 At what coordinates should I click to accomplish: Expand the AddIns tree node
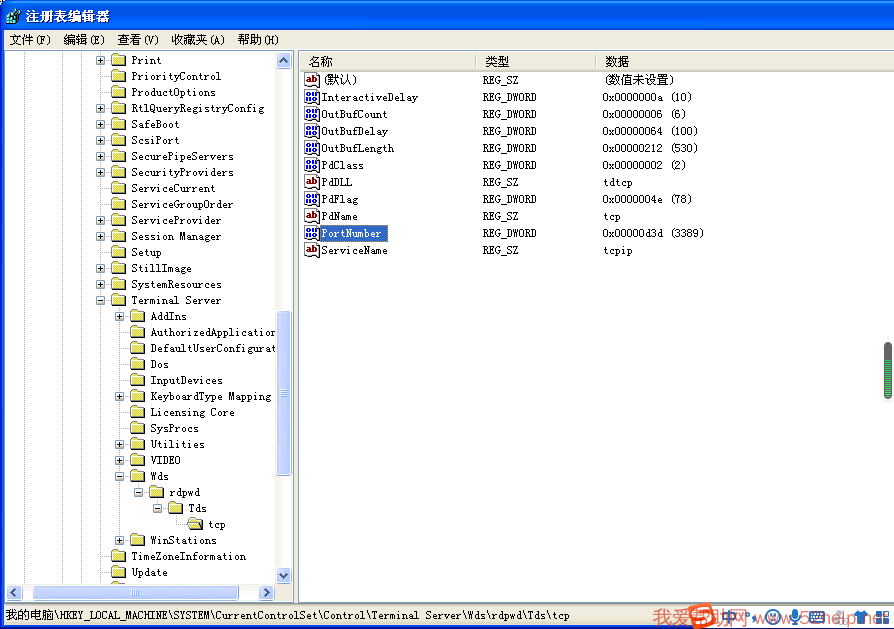click(x=120, y=316)
